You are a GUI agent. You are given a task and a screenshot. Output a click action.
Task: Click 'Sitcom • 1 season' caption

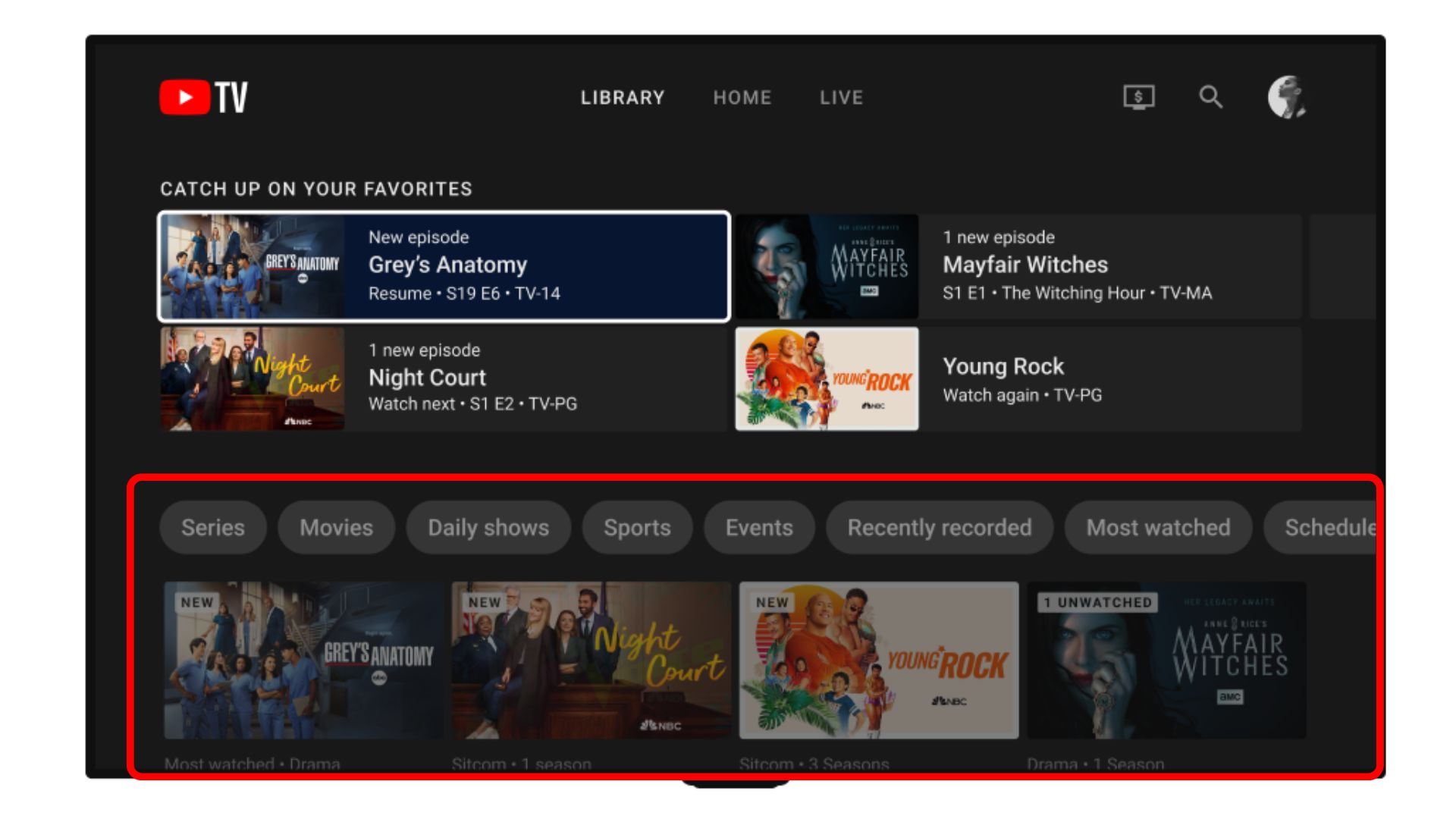521,764
